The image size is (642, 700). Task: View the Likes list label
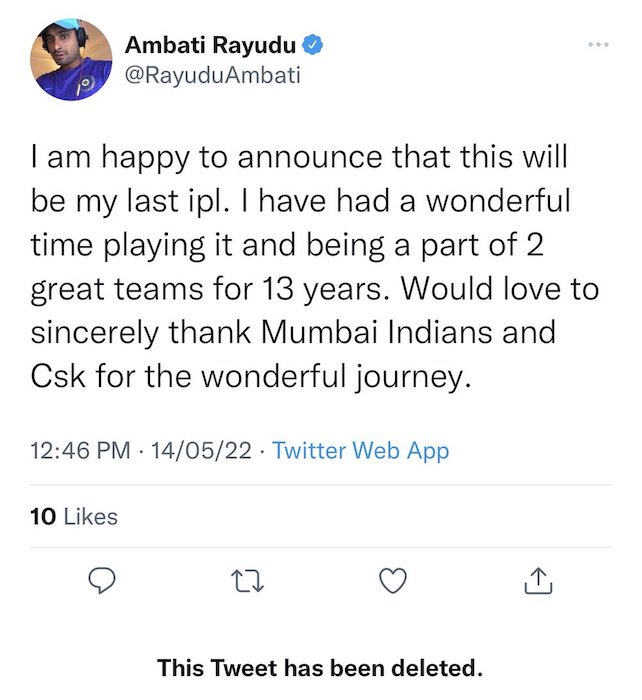(90, 517)
